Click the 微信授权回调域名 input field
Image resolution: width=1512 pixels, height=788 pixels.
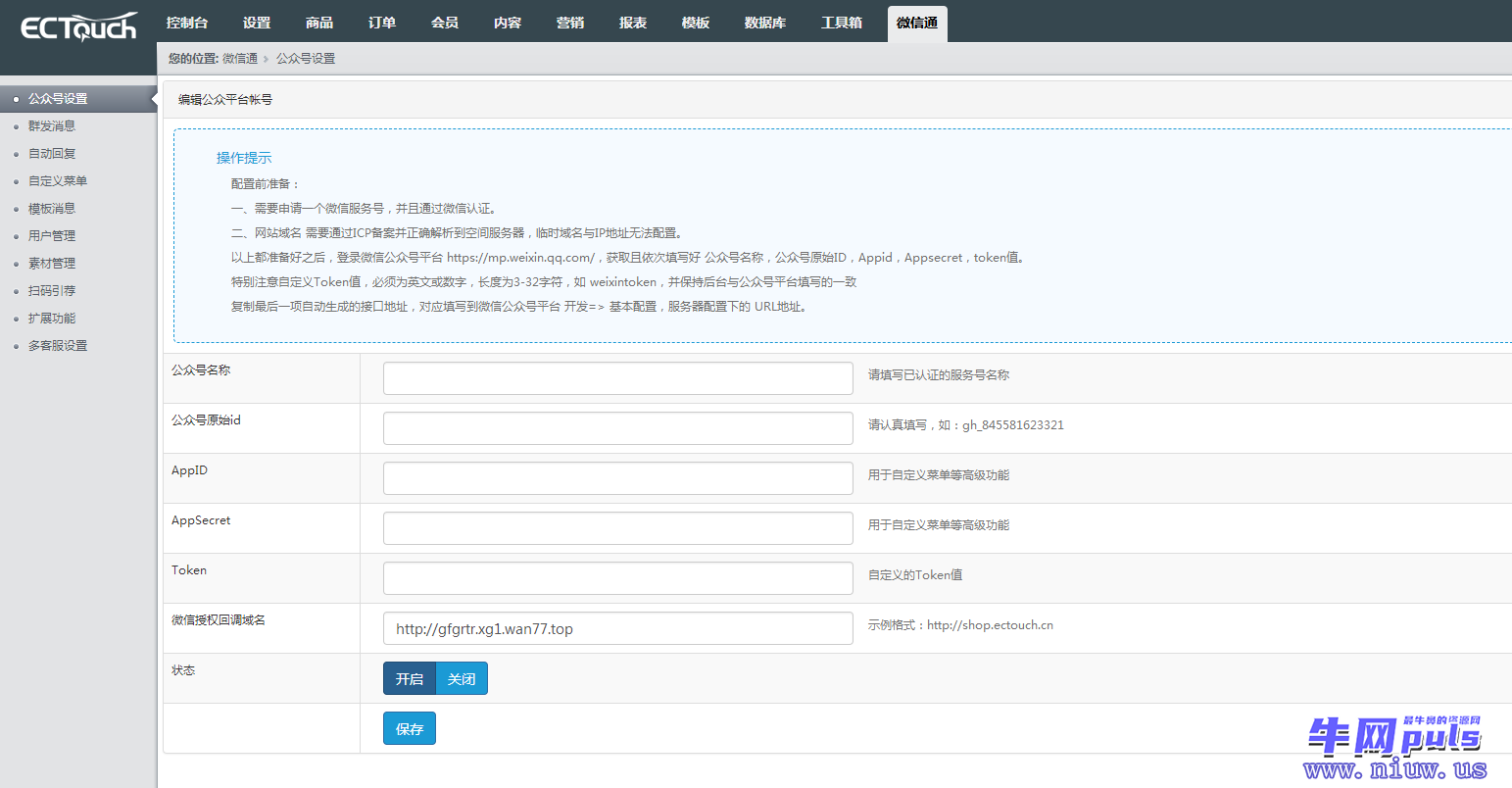618,628
